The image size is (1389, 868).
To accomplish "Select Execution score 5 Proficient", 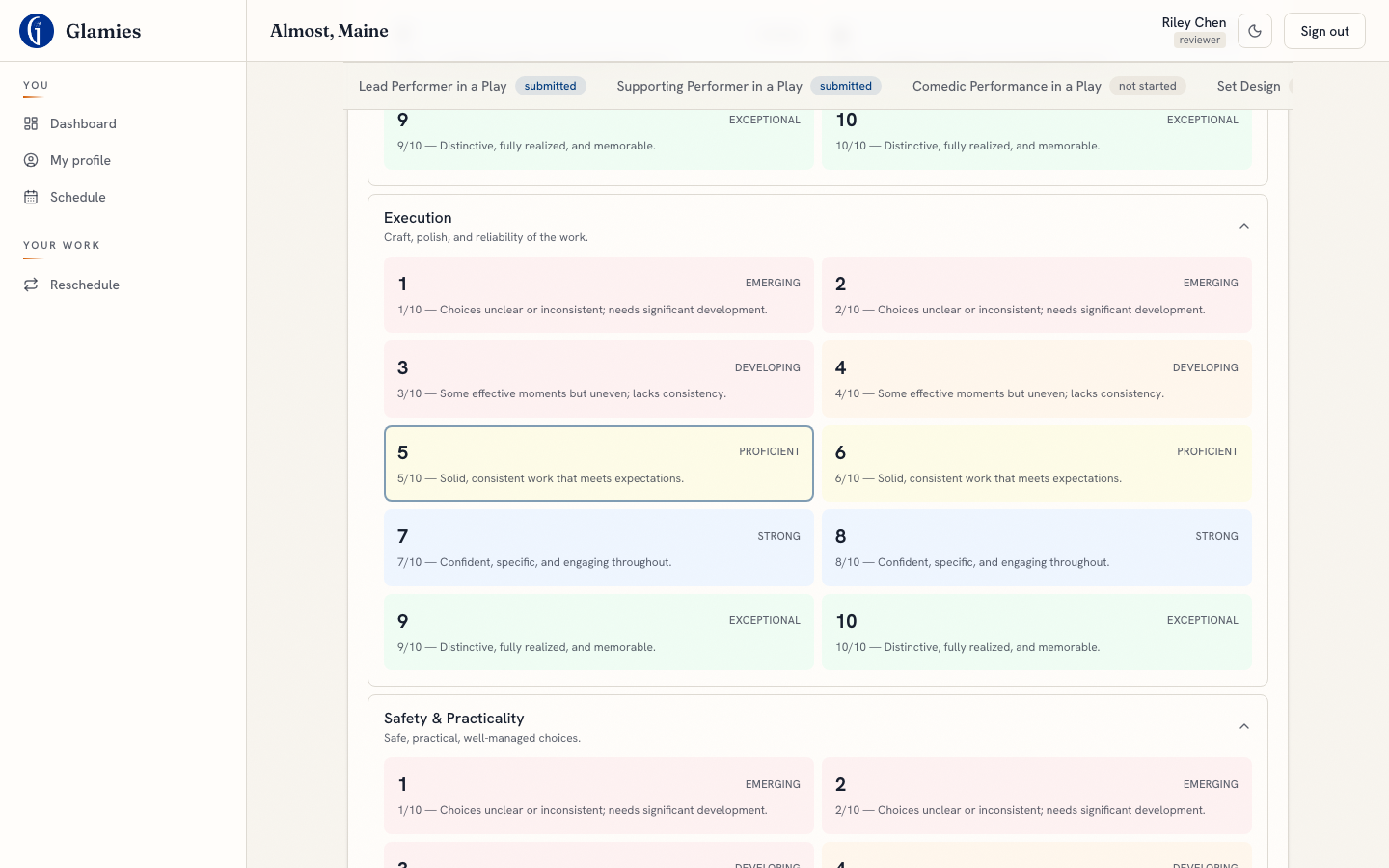I will click(599, 464).
